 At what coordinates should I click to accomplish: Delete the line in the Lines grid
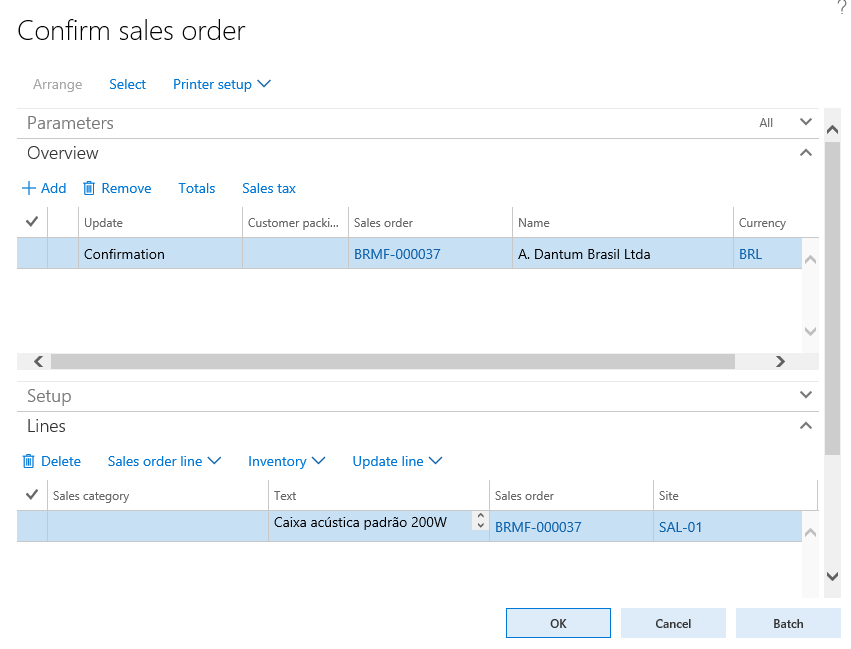(x=52, y=461)
